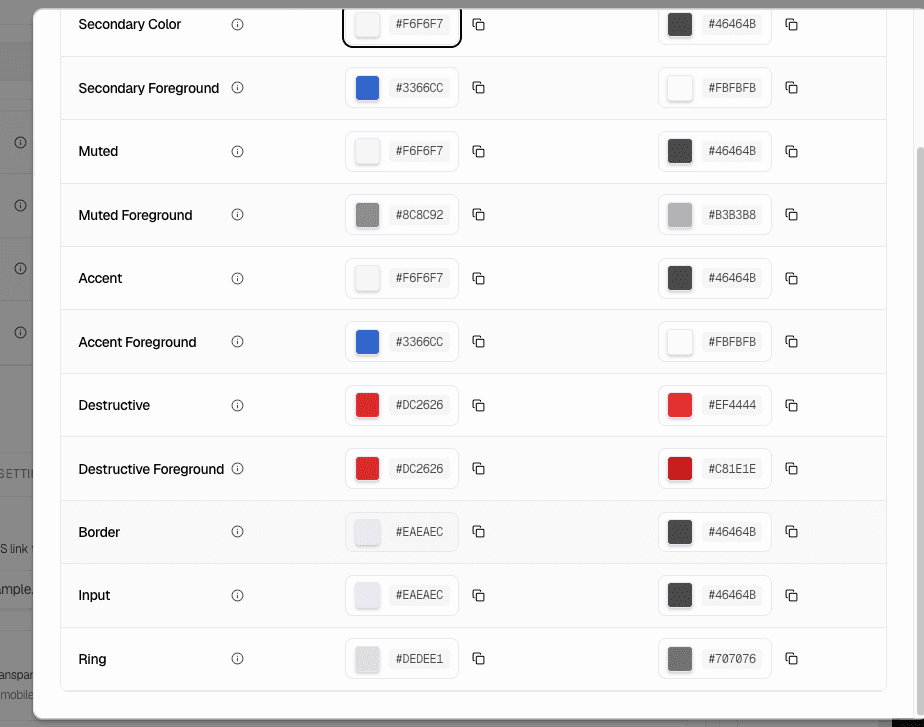
Task: Click the #EAEAEC hex field for Input
Action: pos(402,595)
